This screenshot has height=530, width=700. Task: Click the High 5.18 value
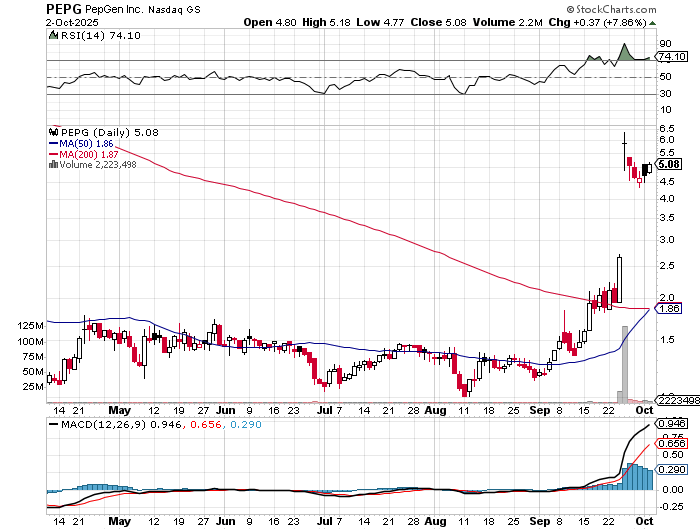[x=326, y=22]
